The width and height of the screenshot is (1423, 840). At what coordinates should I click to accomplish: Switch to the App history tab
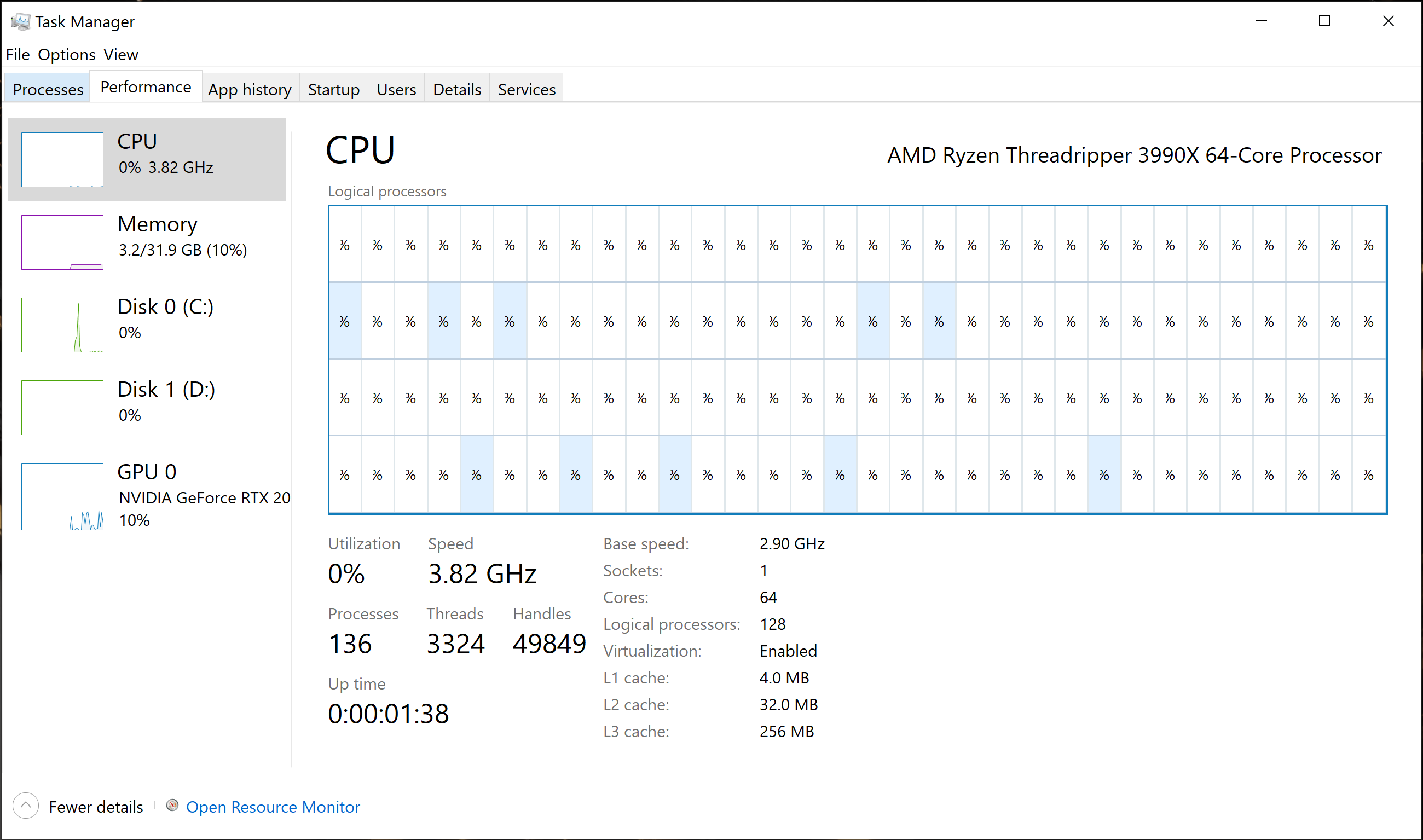pos(250,89)
